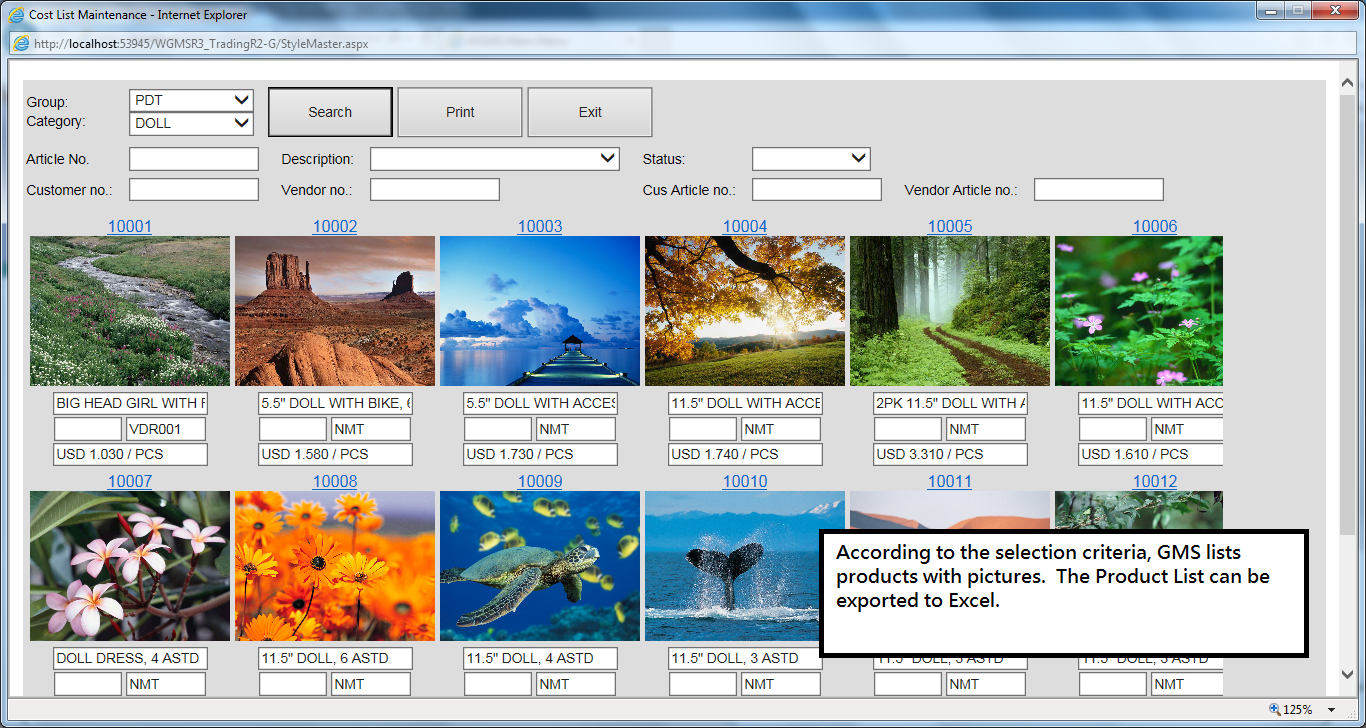Focus the Article No. input field
The width and height of the screenshot is (1366, 728).
click(x=194, y=159)
